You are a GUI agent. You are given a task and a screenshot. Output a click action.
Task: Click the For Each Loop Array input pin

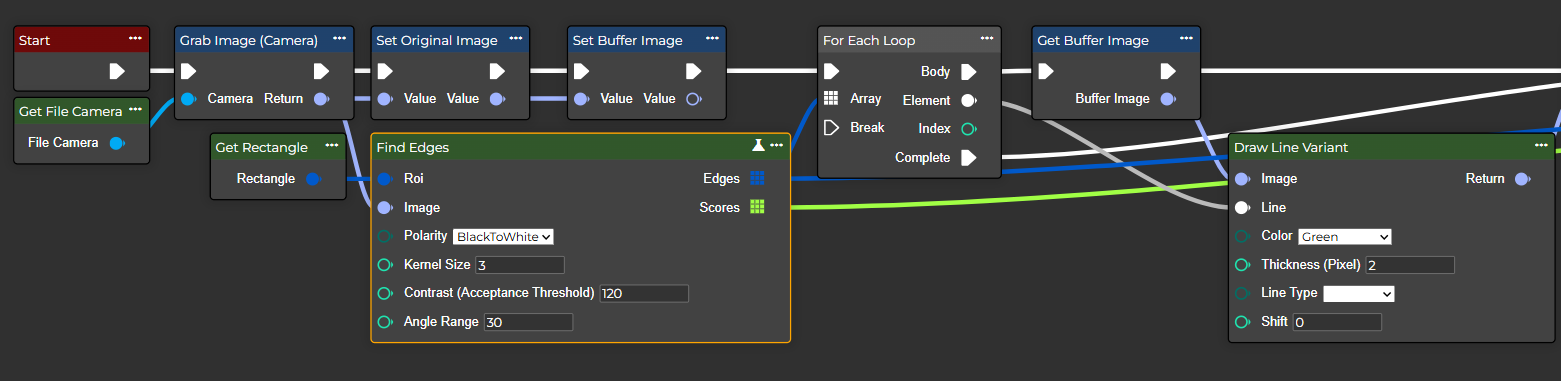(831, 99)
